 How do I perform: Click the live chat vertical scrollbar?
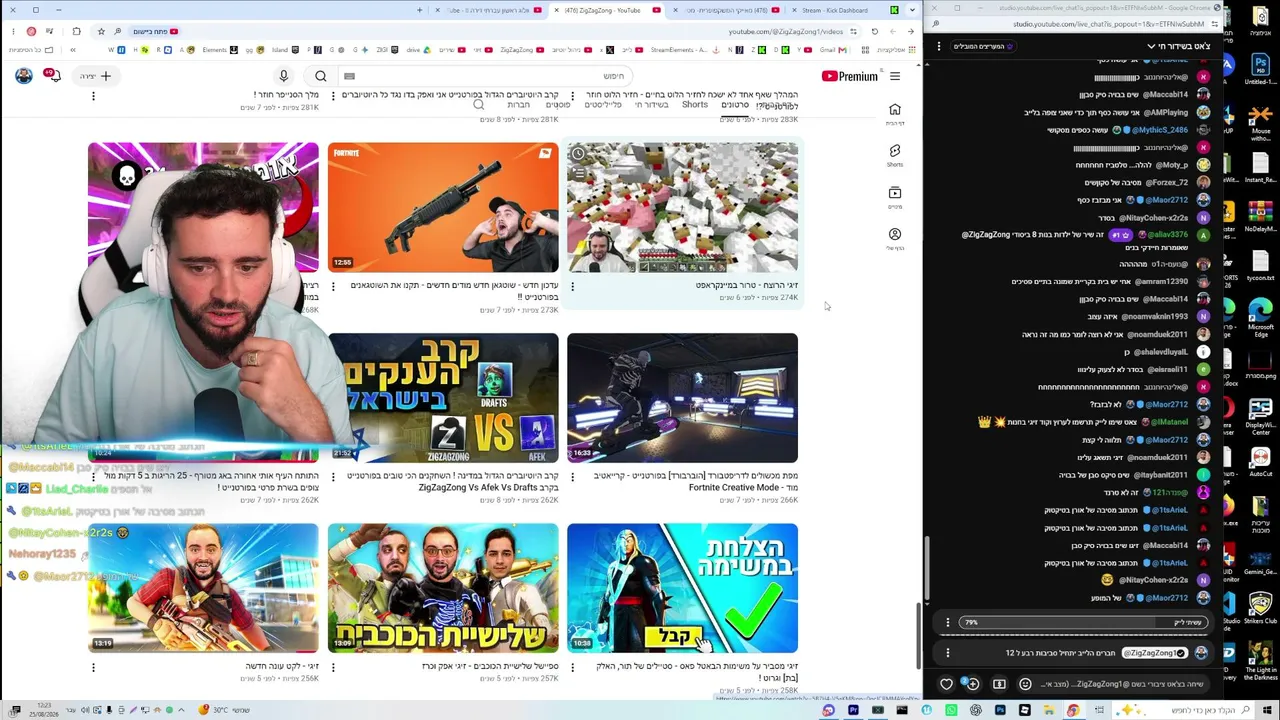pyautogui.click(x=926, y=570)
